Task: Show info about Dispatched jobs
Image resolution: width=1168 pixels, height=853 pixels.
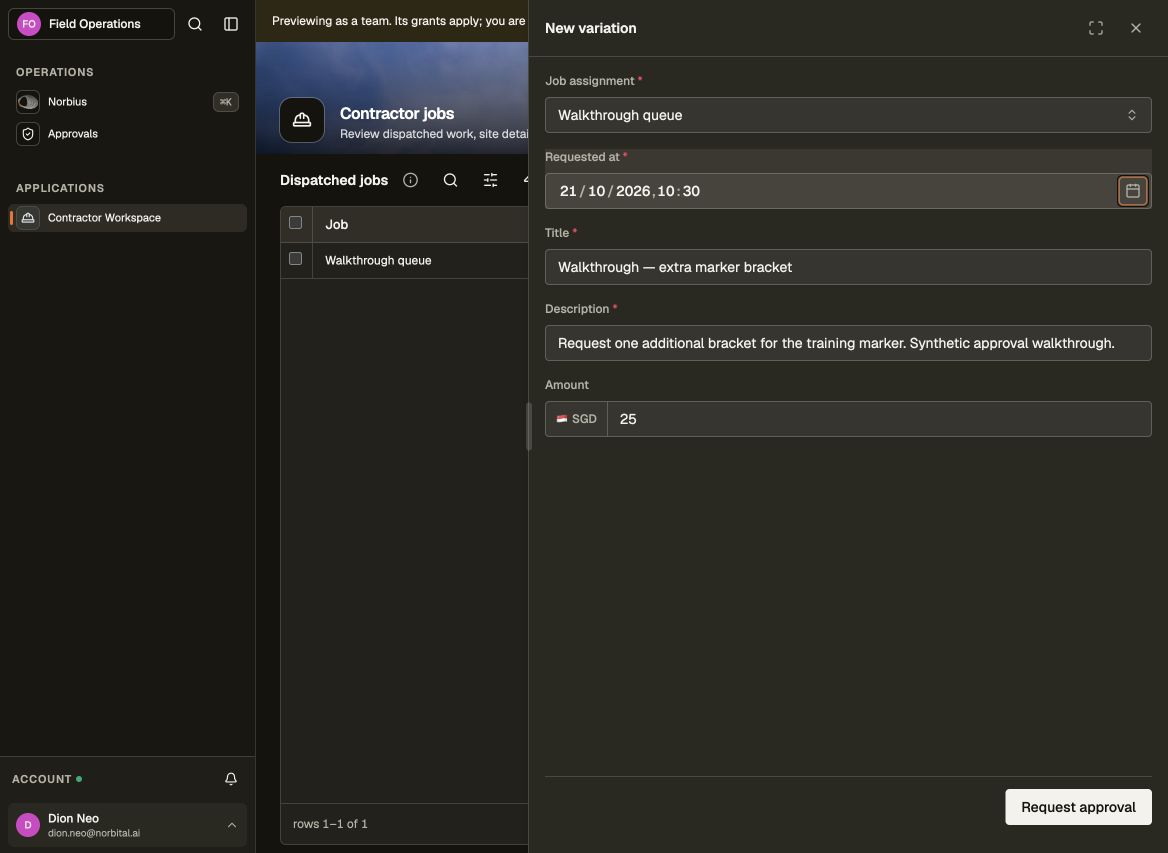Action: 410,180
